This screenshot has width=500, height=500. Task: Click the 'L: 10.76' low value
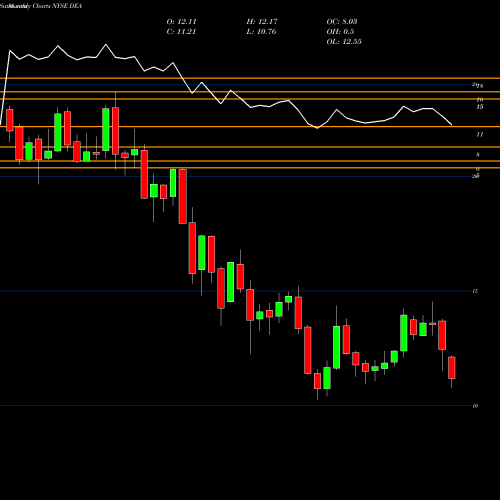tap(261, 32)
